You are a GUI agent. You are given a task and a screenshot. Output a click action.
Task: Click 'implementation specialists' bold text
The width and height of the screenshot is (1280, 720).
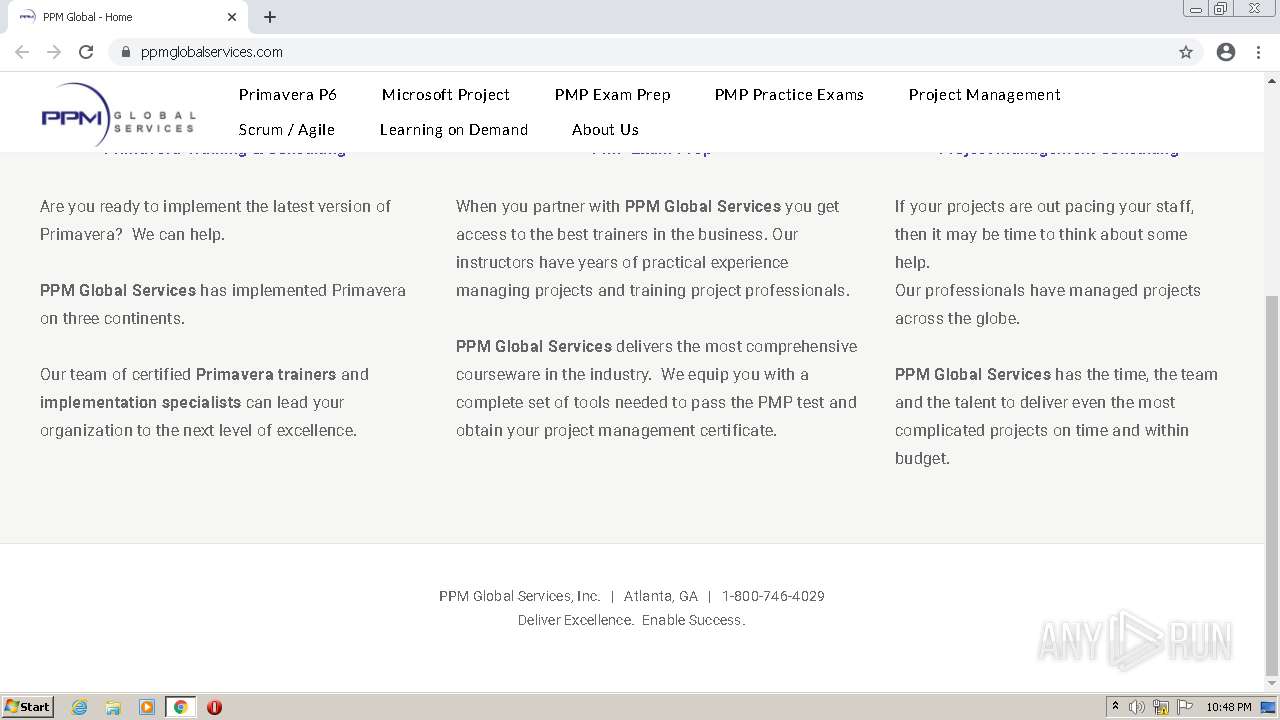click(140, 402)
